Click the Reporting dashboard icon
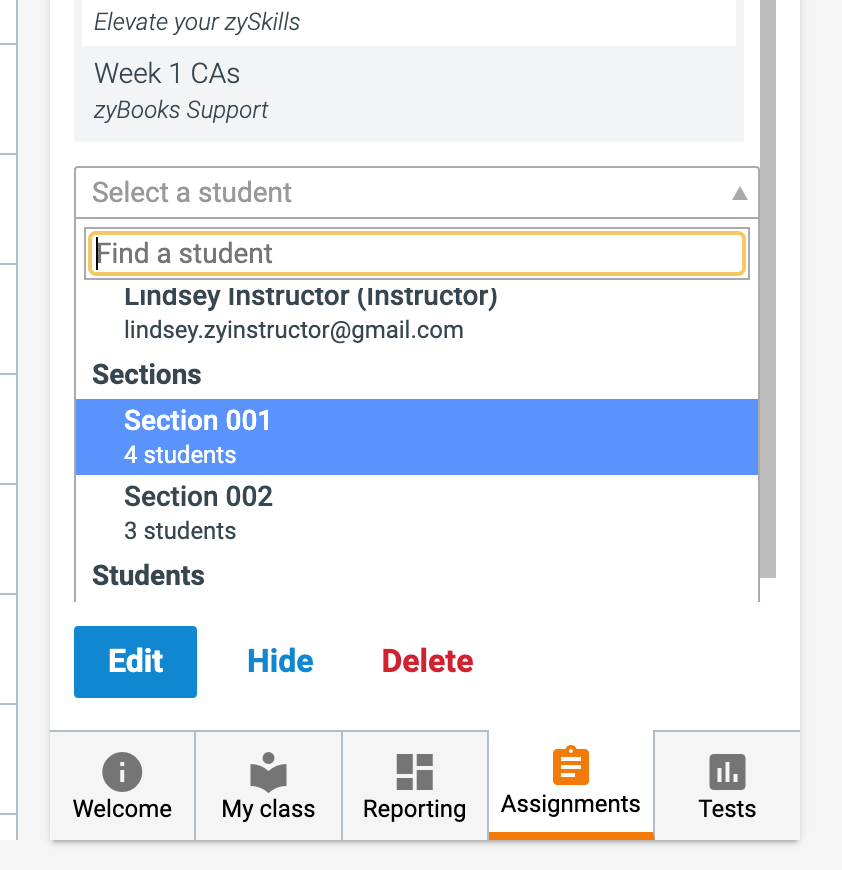The height and width of the screenshot is (870, 842). (414, 772)
